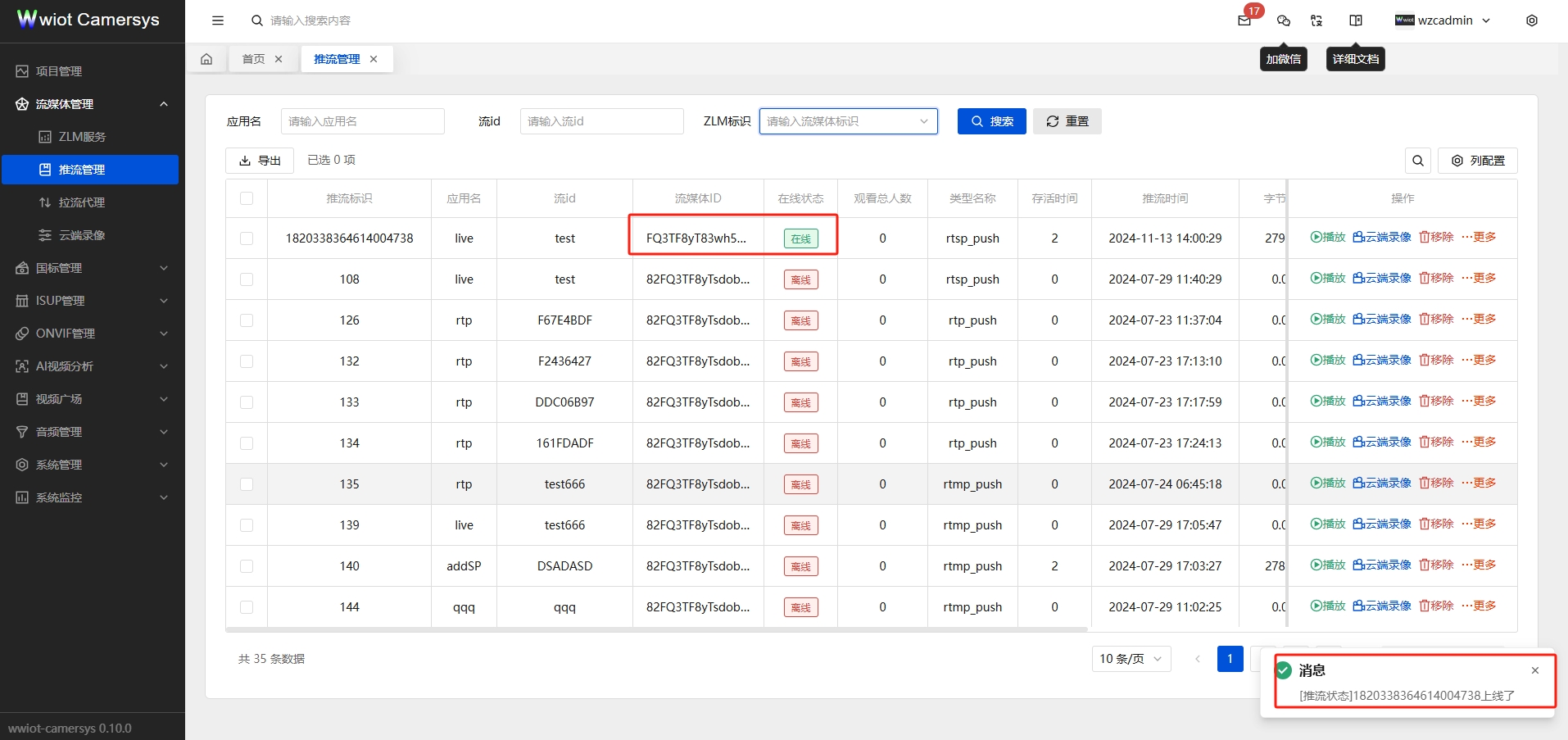Click the blue 搜索 button
Screen dimensions: 1568x740
(991, 121)
